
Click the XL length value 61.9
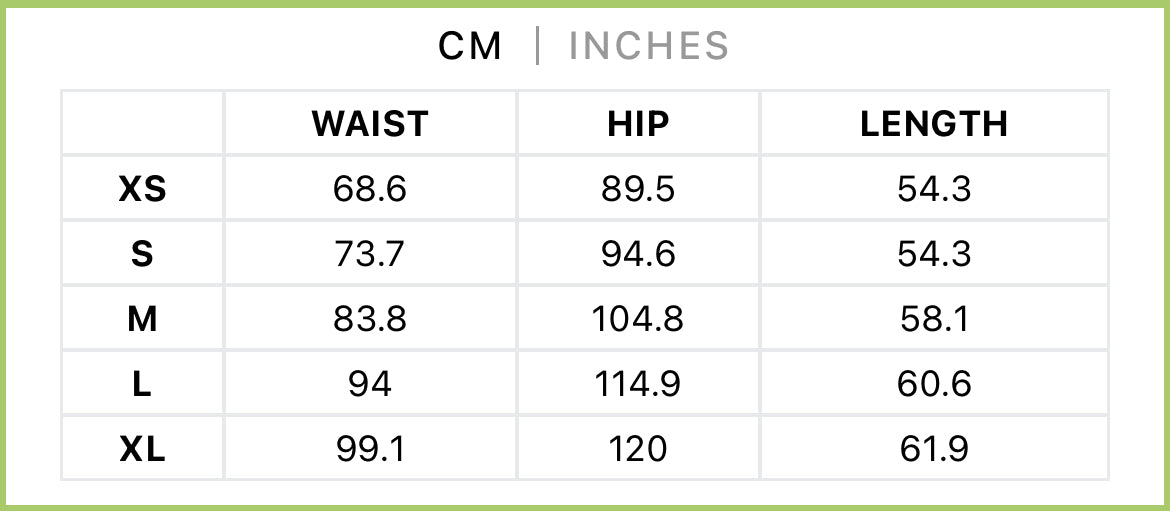[x=934, y=450]
